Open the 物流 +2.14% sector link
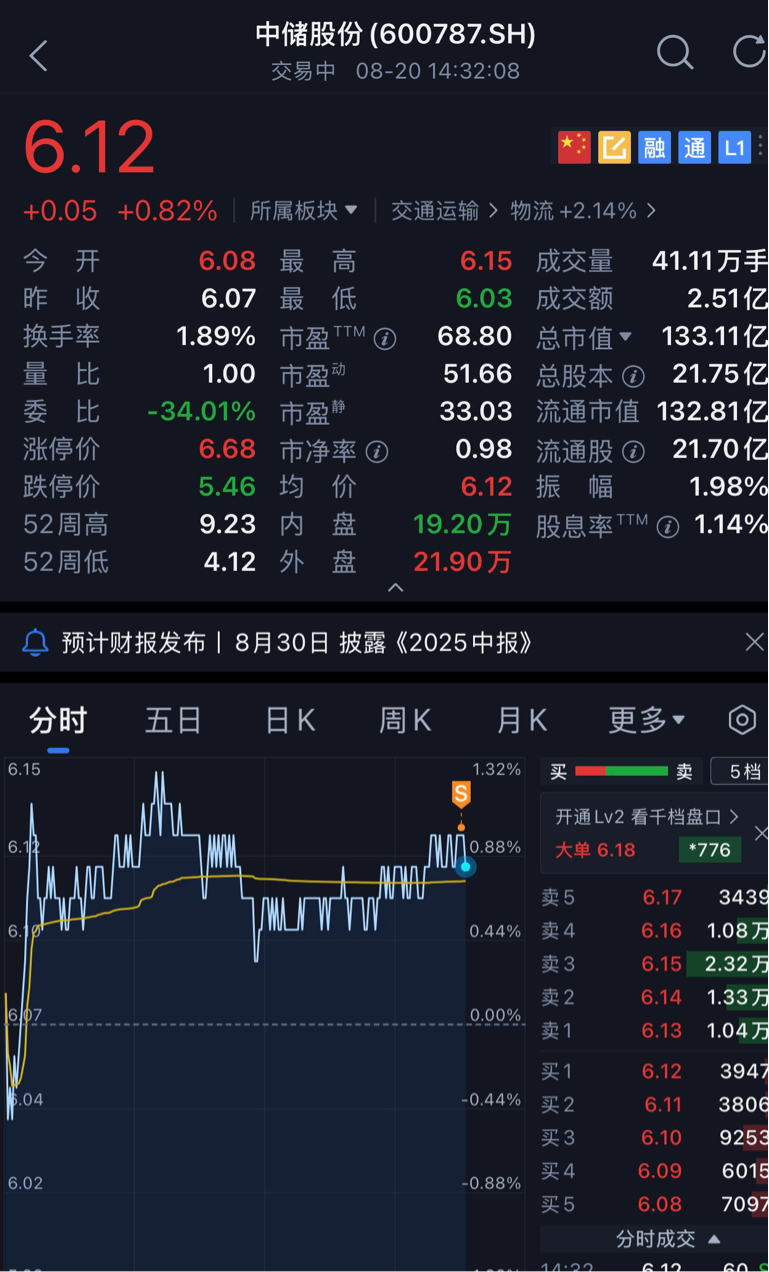 [x=583, y=210]
